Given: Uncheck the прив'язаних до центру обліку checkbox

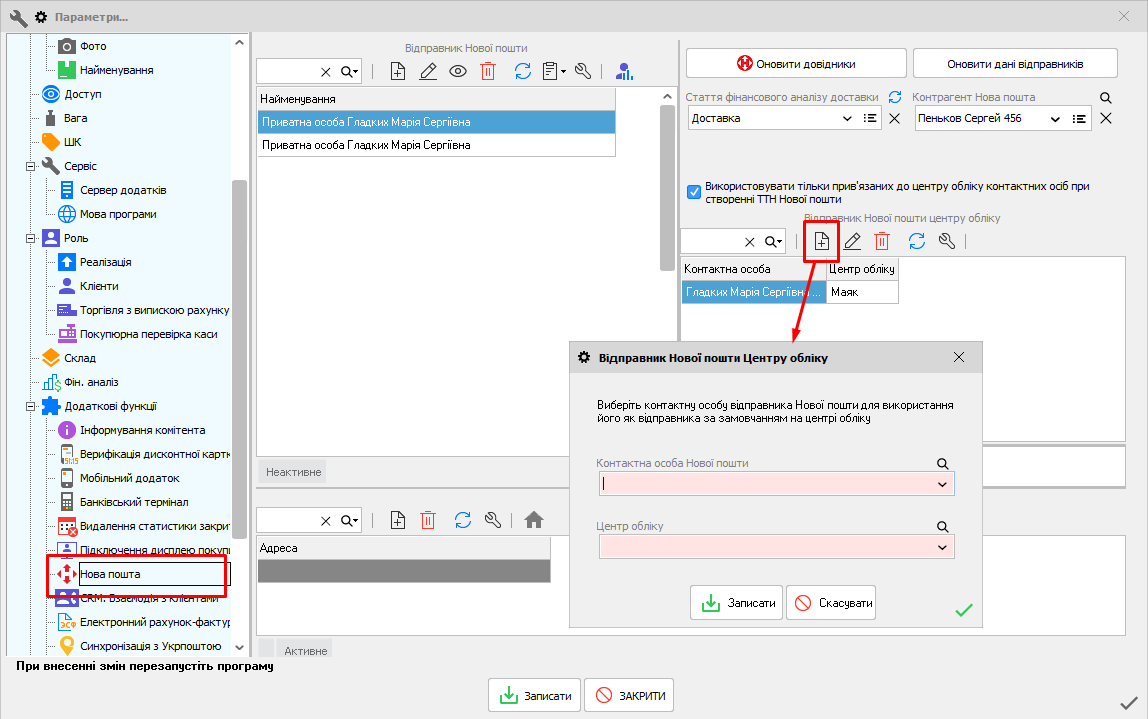Looking at the screenshot, I should [x=694, y=192].
